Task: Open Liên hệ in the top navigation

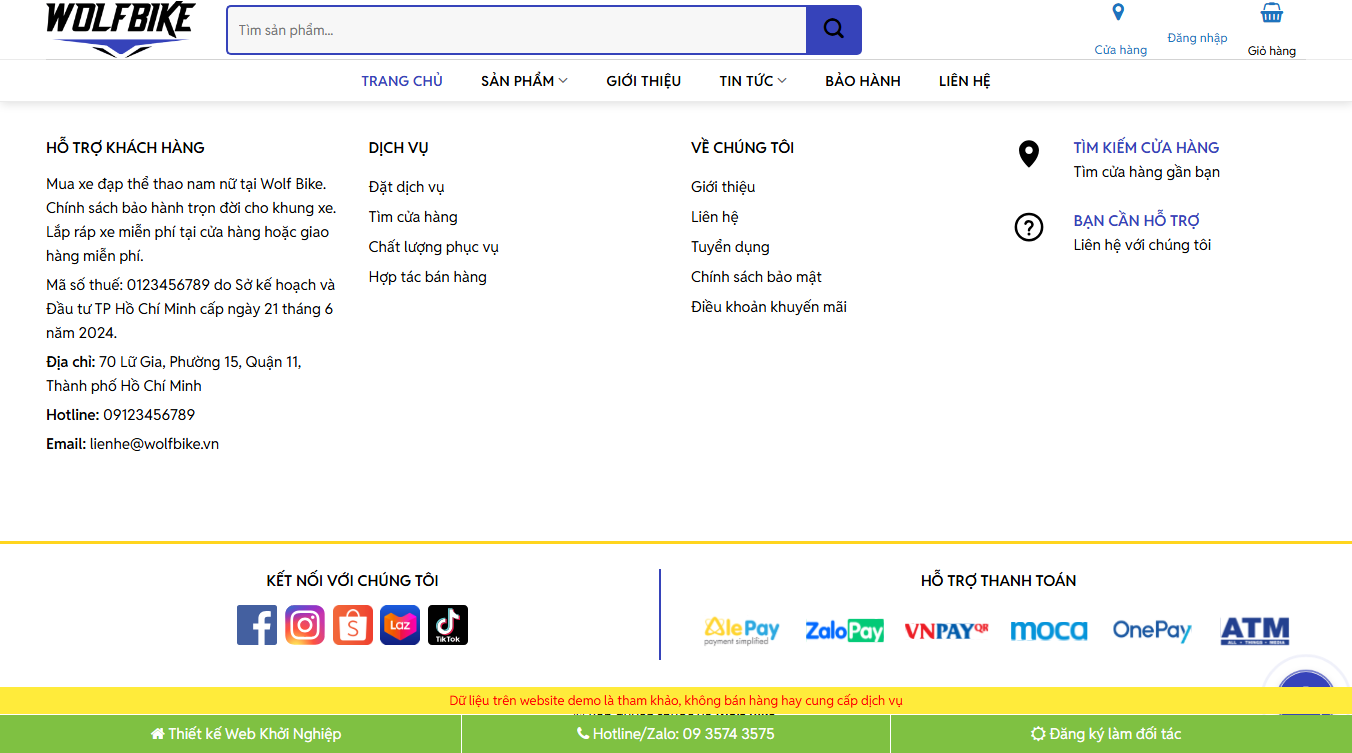Action: pos(965,81)
